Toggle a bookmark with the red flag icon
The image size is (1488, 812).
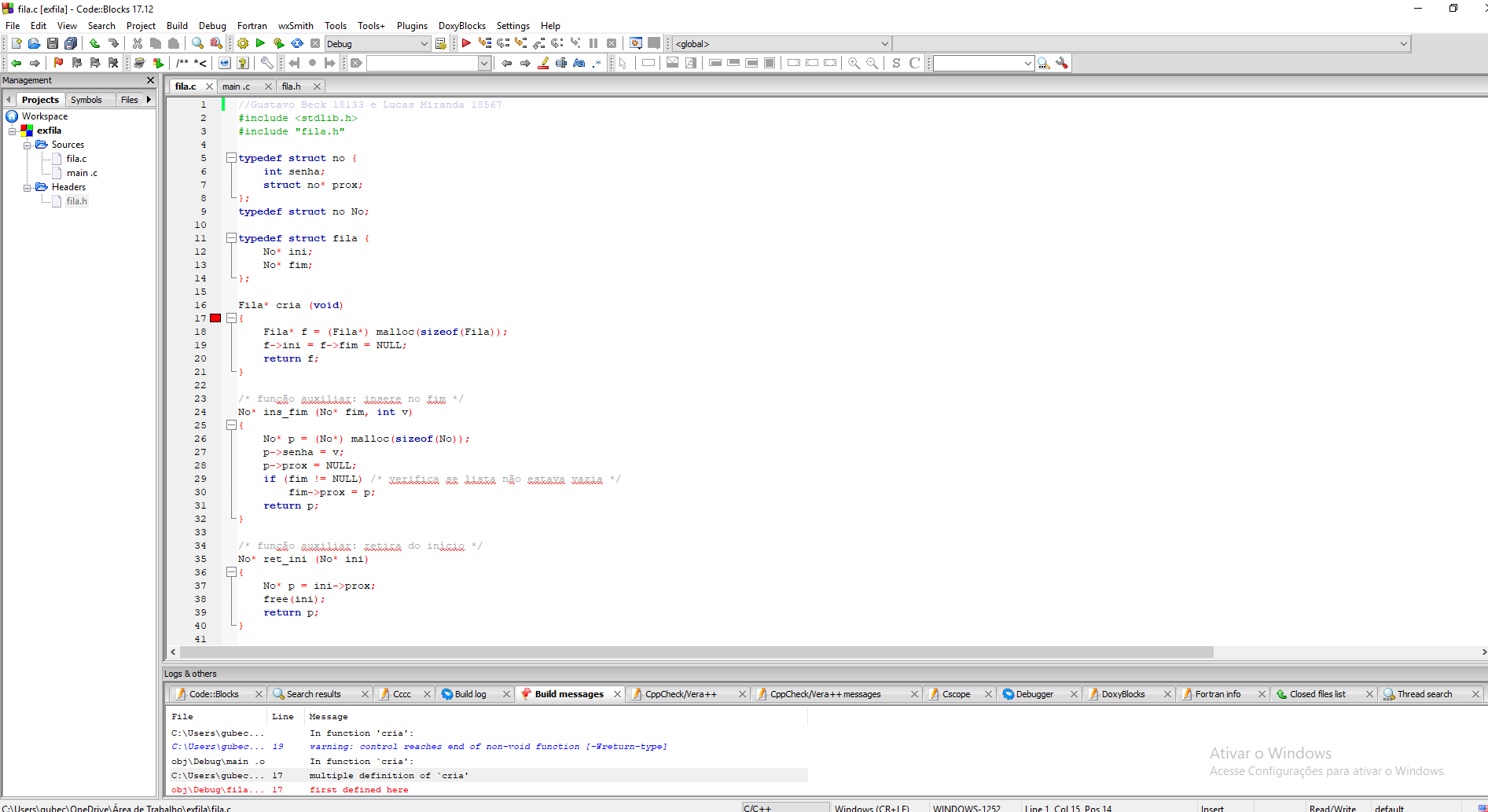(58, 63)
